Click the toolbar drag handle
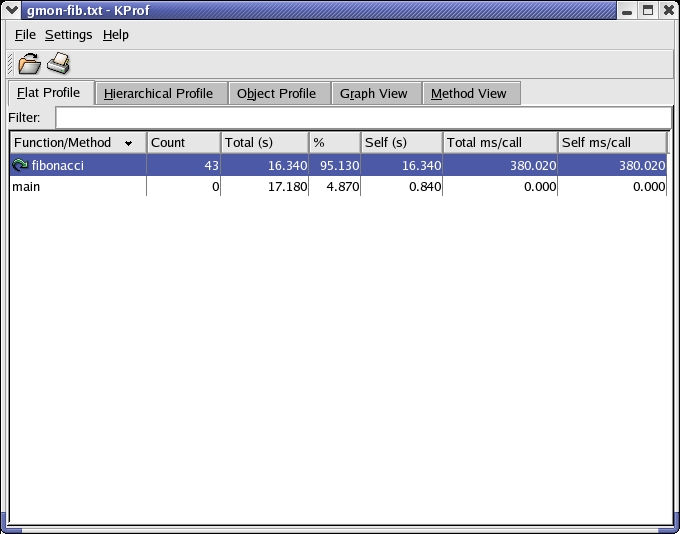680x534 pixels. point(11,65)
